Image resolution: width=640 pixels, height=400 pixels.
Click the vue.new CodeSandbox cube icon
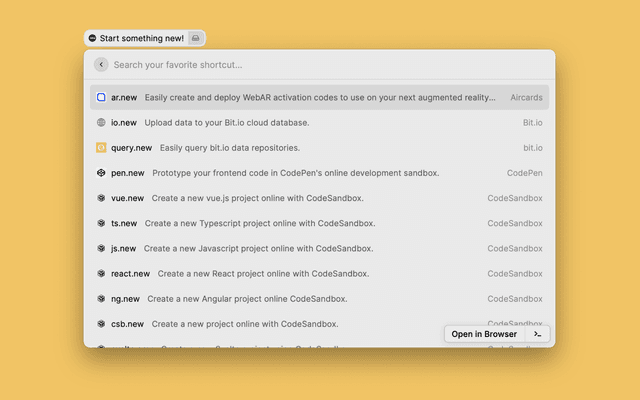pos(101,198)
